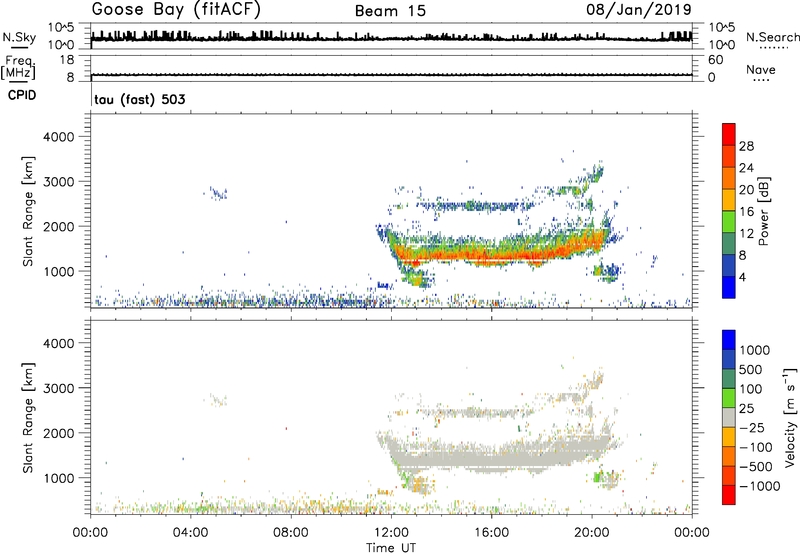Click the 'Power [dB]' color bar title
The width and height of the screenshot is (800, 554).
click(x=764, y=211)
